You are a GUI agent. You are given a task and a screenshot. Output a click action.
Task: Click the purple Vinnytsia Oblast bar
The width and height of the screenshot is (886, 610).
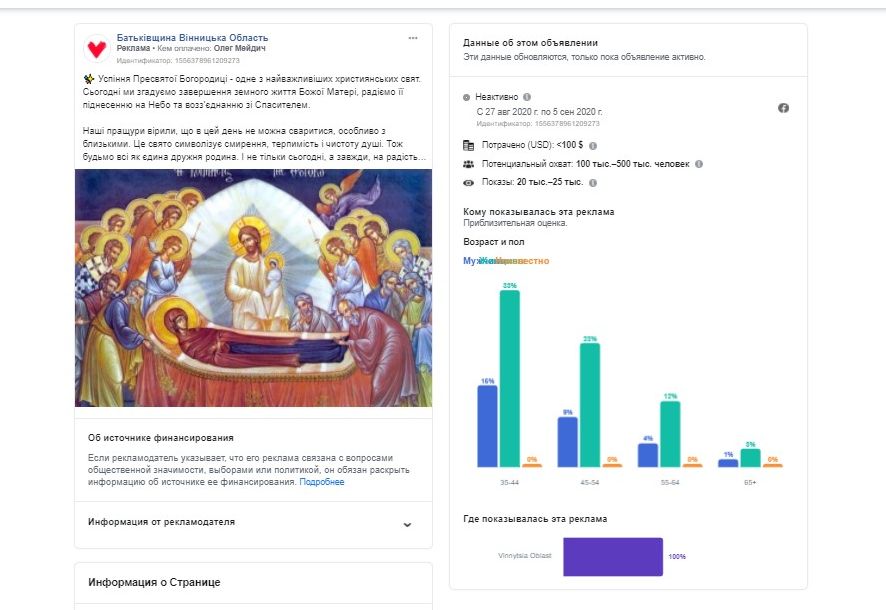(612, 557)
